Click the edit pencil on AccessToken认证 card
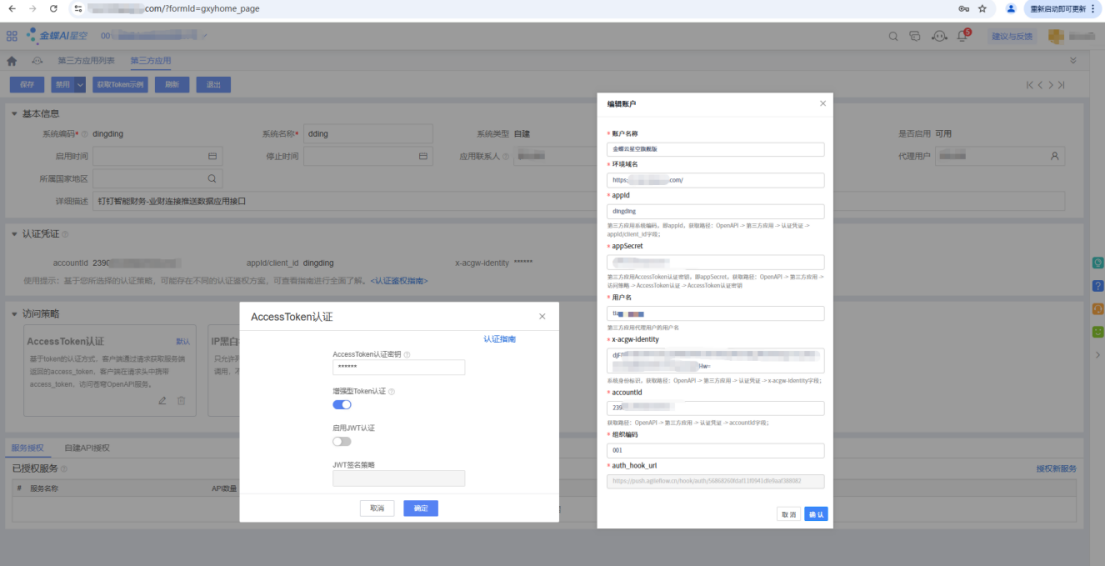The height and width of the screenshot is (566, 1106). (162, 400)
